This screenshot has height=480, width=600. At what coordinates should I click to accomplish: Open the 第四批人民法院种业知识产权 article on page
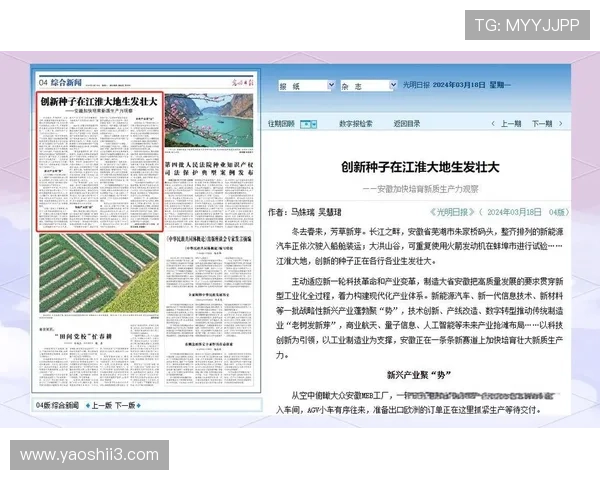[209, 168]
